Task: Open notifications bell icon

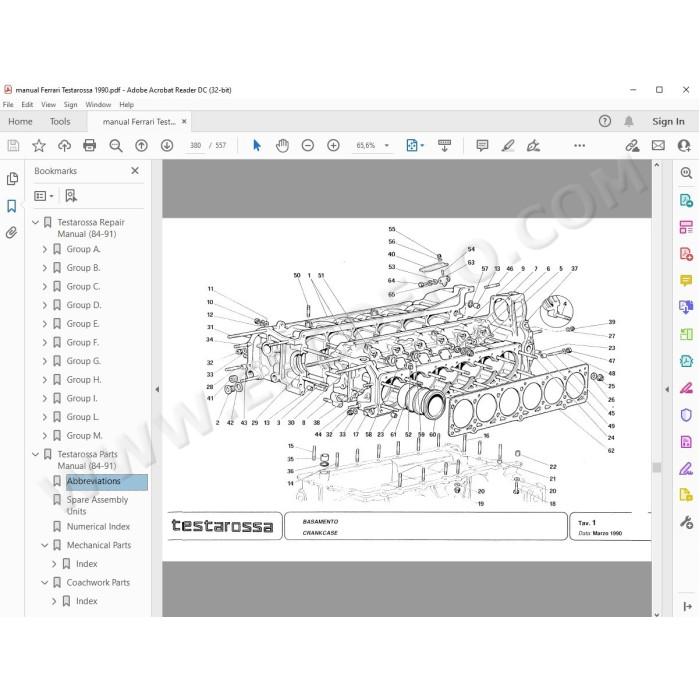Action: [x=629, y=121]
